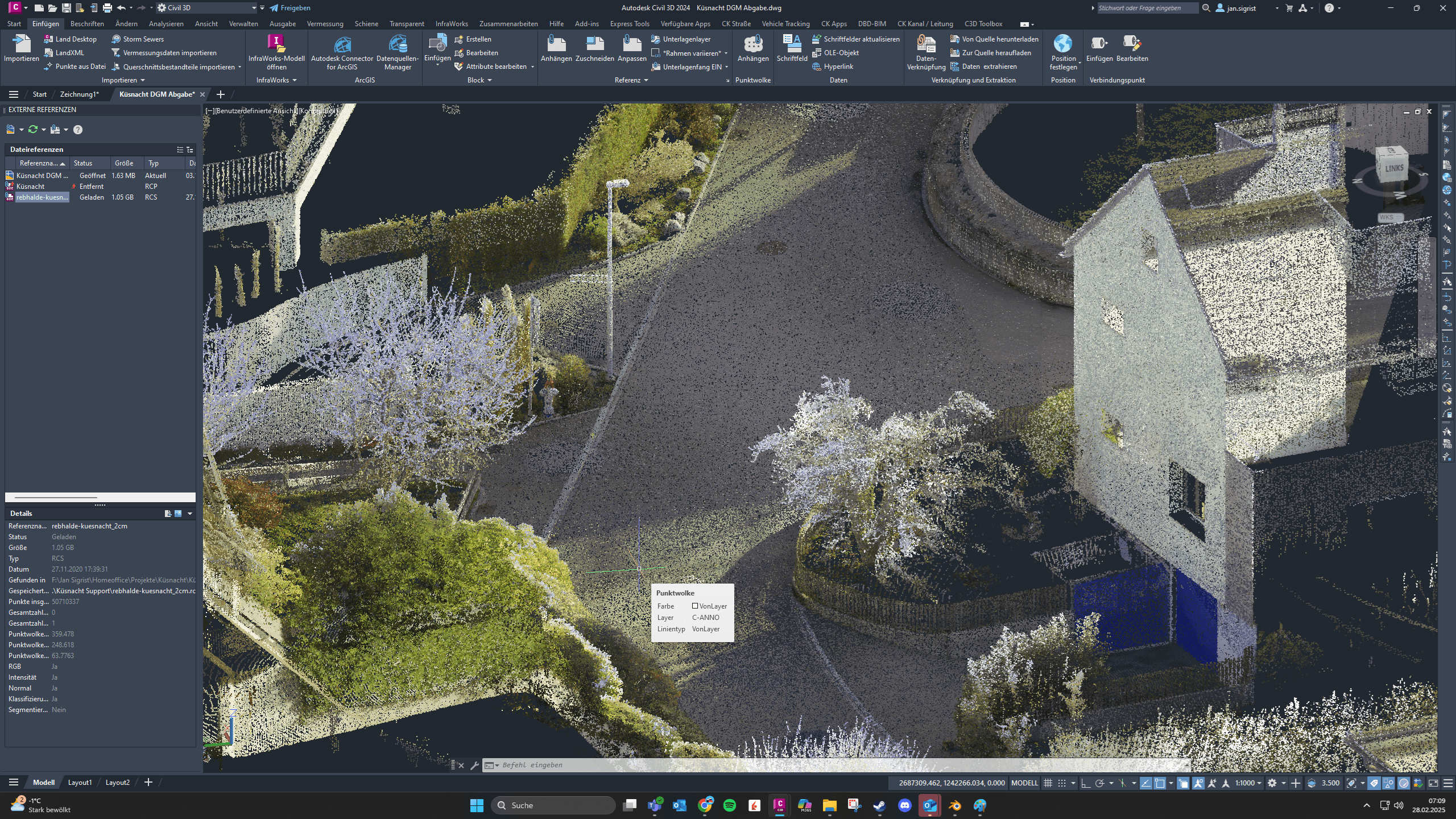Open the Importieren tool in ribbon
The width and height of the screenshot is (1456, 819).
pyautogui.click(x=21, y=48)
